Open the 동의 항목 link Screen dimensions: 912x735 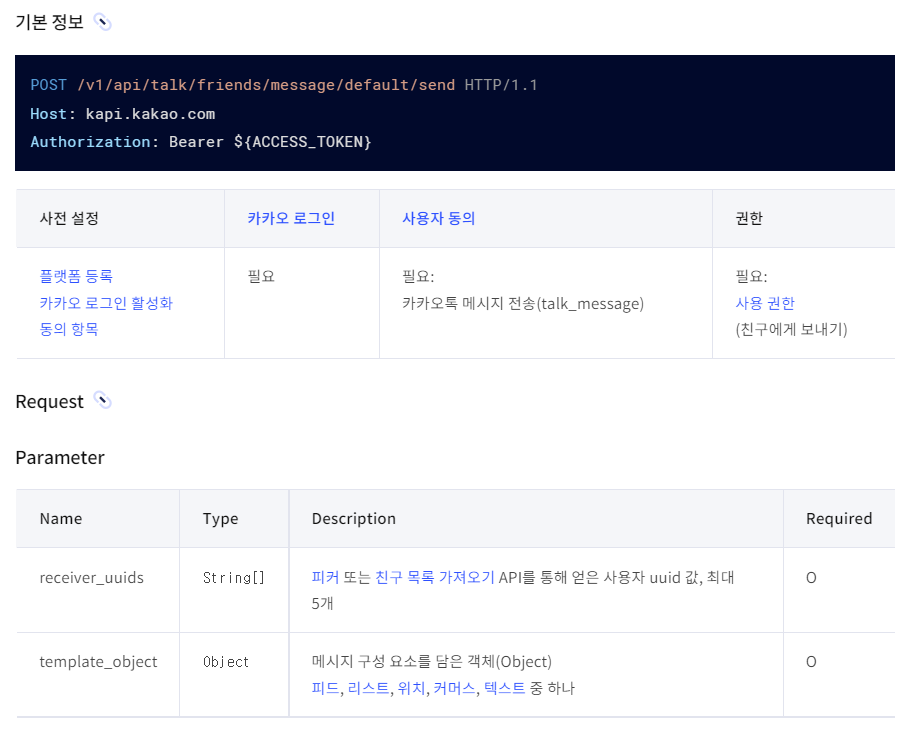[69, 329]
